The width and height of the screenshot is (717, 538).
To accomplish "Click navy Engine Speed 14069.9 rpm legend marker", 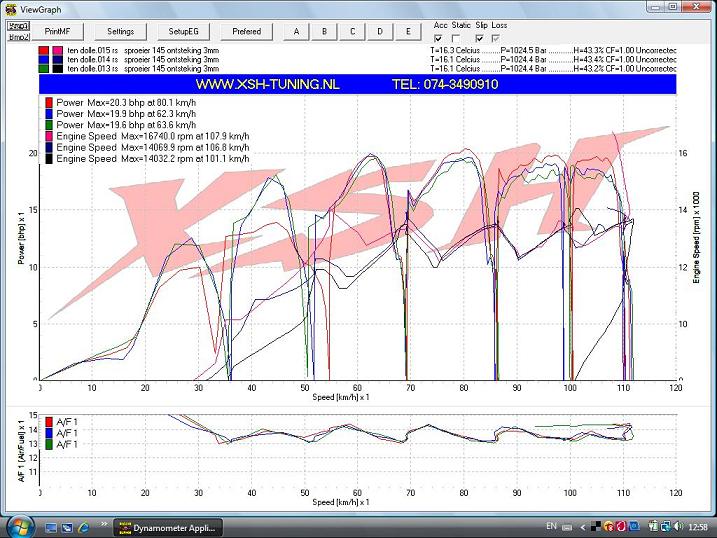I will pyautogui.click(x=49, y=148).
